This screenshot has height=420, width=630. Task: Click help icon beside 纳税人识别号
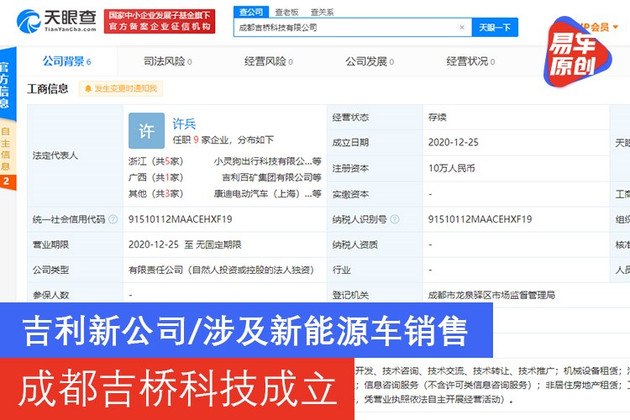(395, 219)
